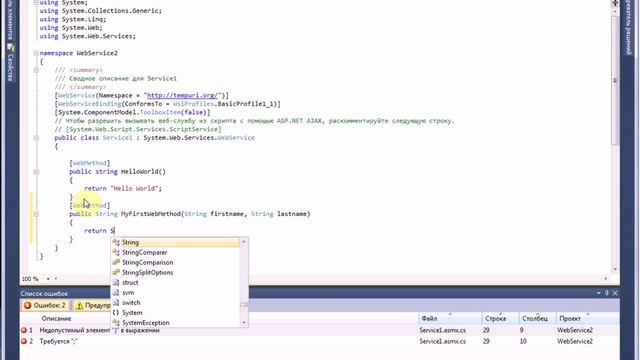
Task: Click the firstname parameter in the code
Action: coord(227,214)
